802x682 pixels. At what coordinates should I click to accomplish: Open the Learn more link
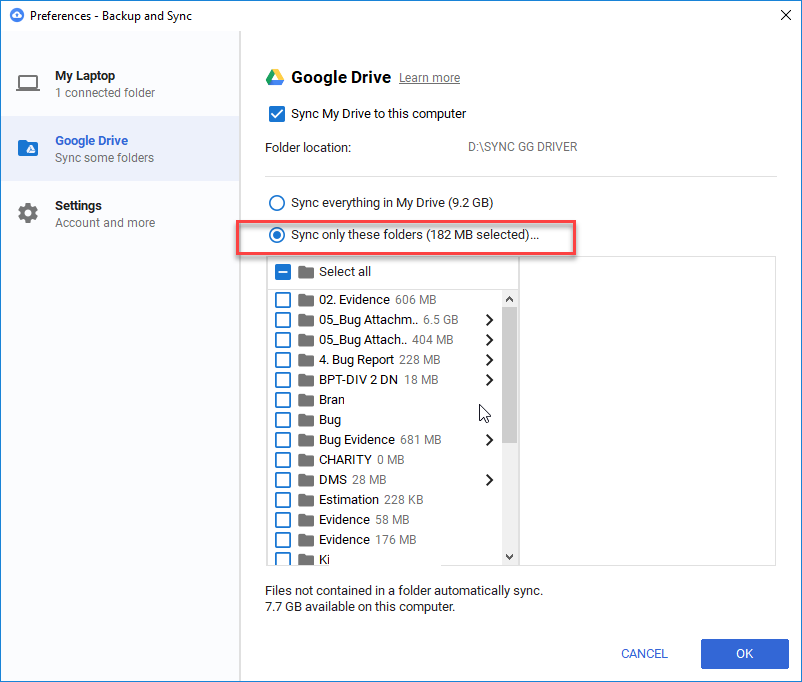tap(429, 78)
